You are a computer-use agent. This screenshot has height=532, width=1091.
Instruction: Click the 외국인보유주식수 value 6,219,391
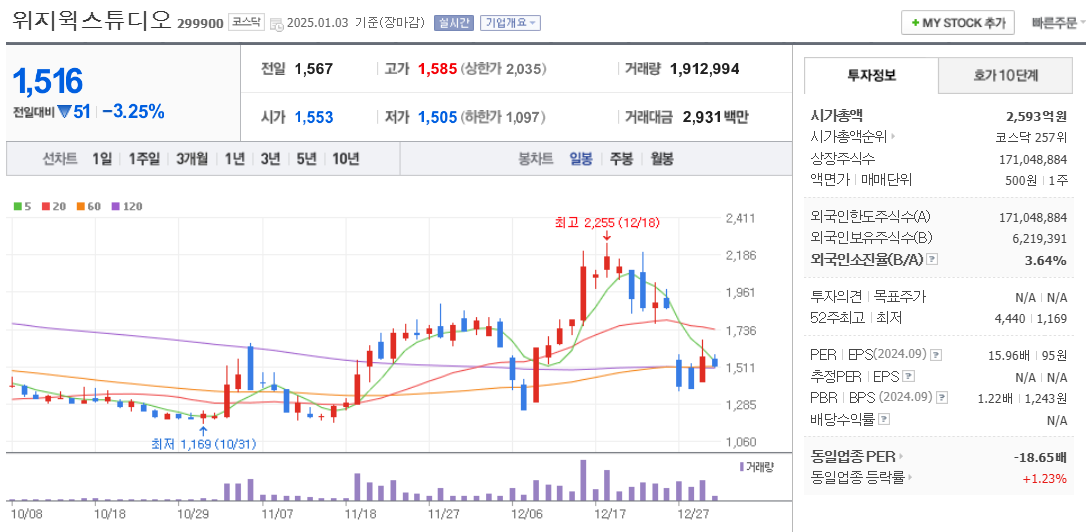pyautogui.click(x=1042, y=238)
